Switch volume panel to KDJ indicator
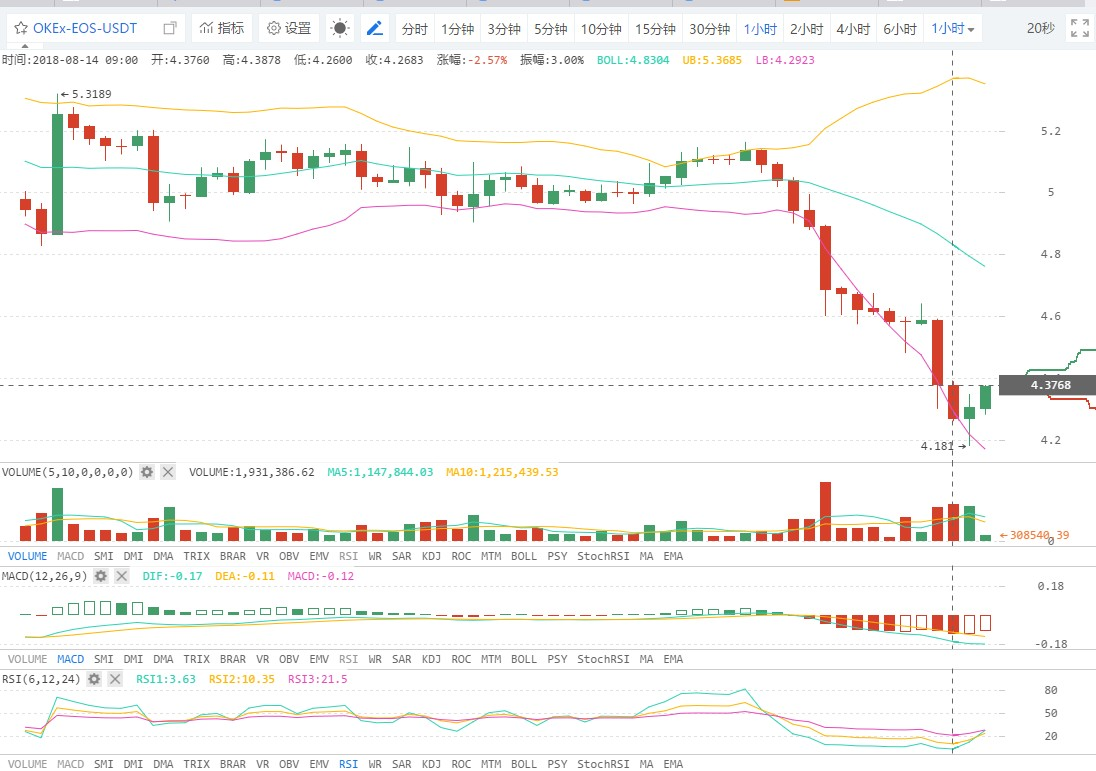The width and height of the screenshot is (1096, 771). pyautogui.click(x=431, y=556)
